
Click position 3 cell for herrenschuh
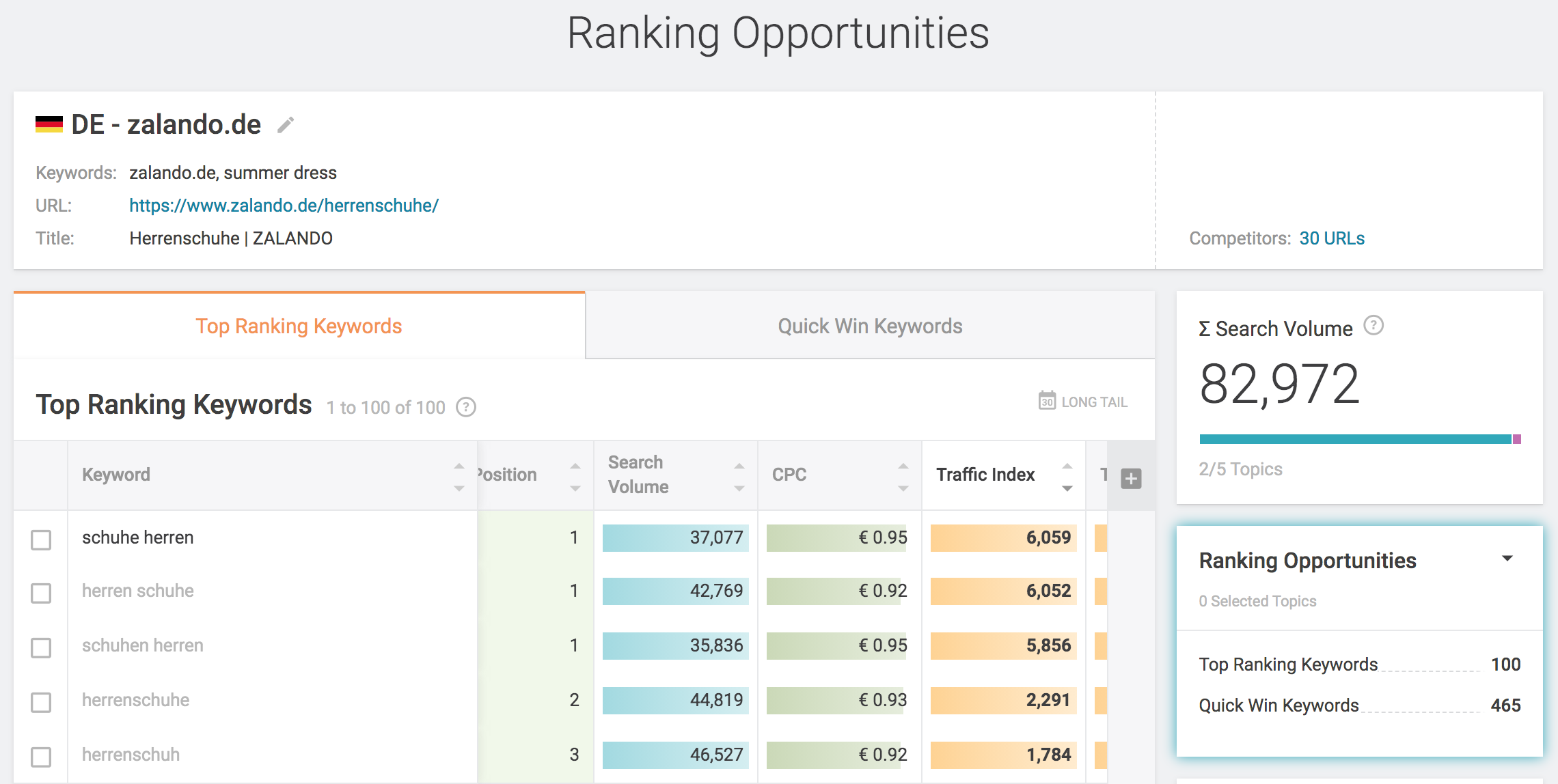coord(536,755)
